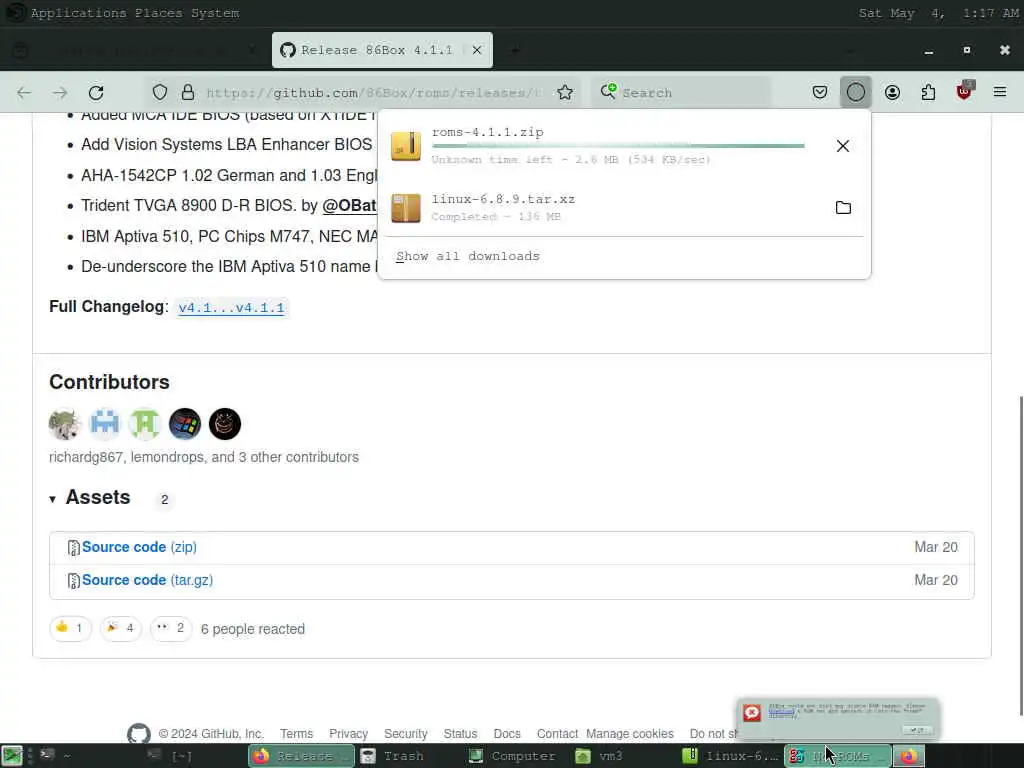Image resolution: width=1024 pixels, height=768 pixels.
Task: Open the v4.1...v4.1.1 changelog link
Action: point(231,308)
